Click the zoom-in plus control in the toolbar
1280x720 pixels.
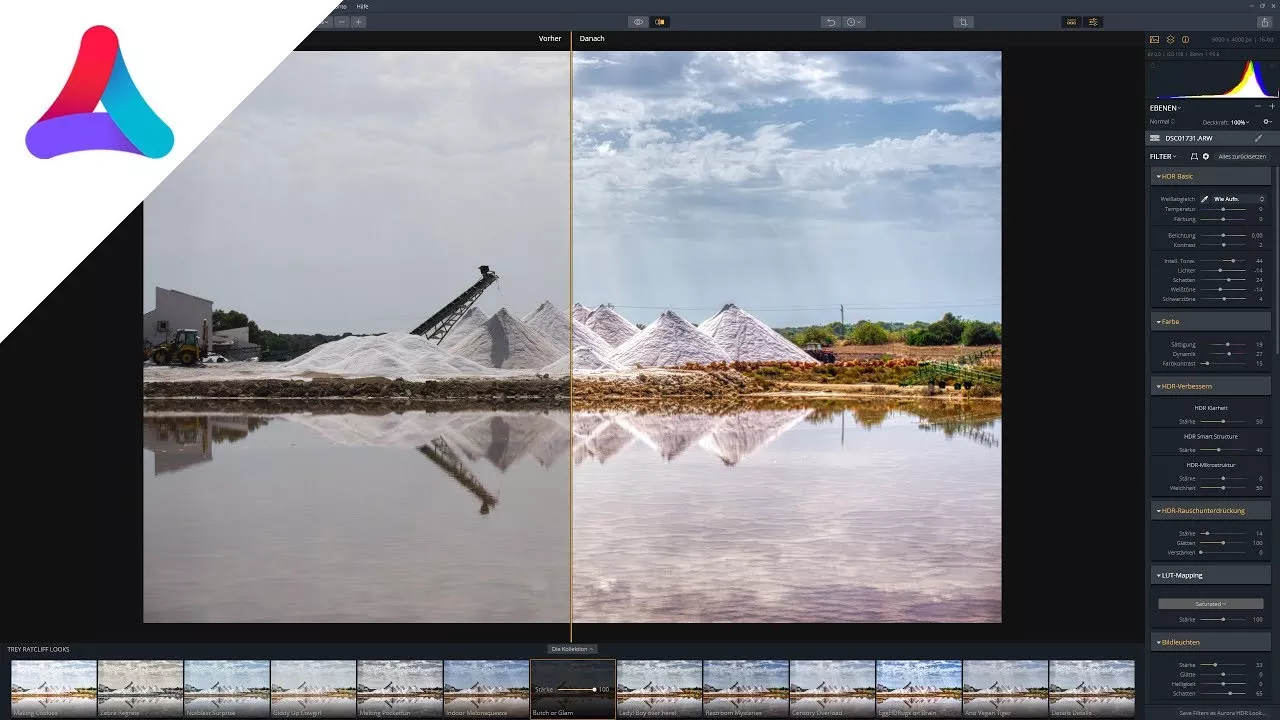pos(357,21)
